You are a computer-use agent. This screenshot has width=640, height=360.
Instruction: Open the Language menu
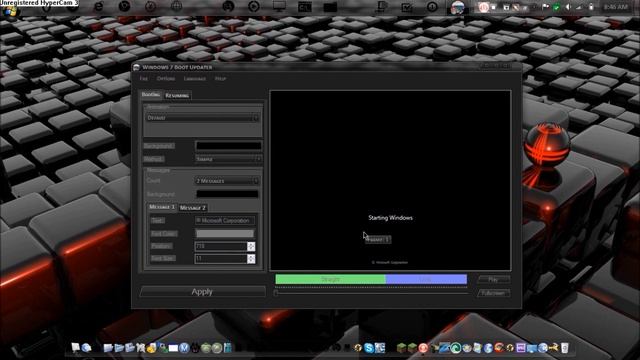(194, 78)
